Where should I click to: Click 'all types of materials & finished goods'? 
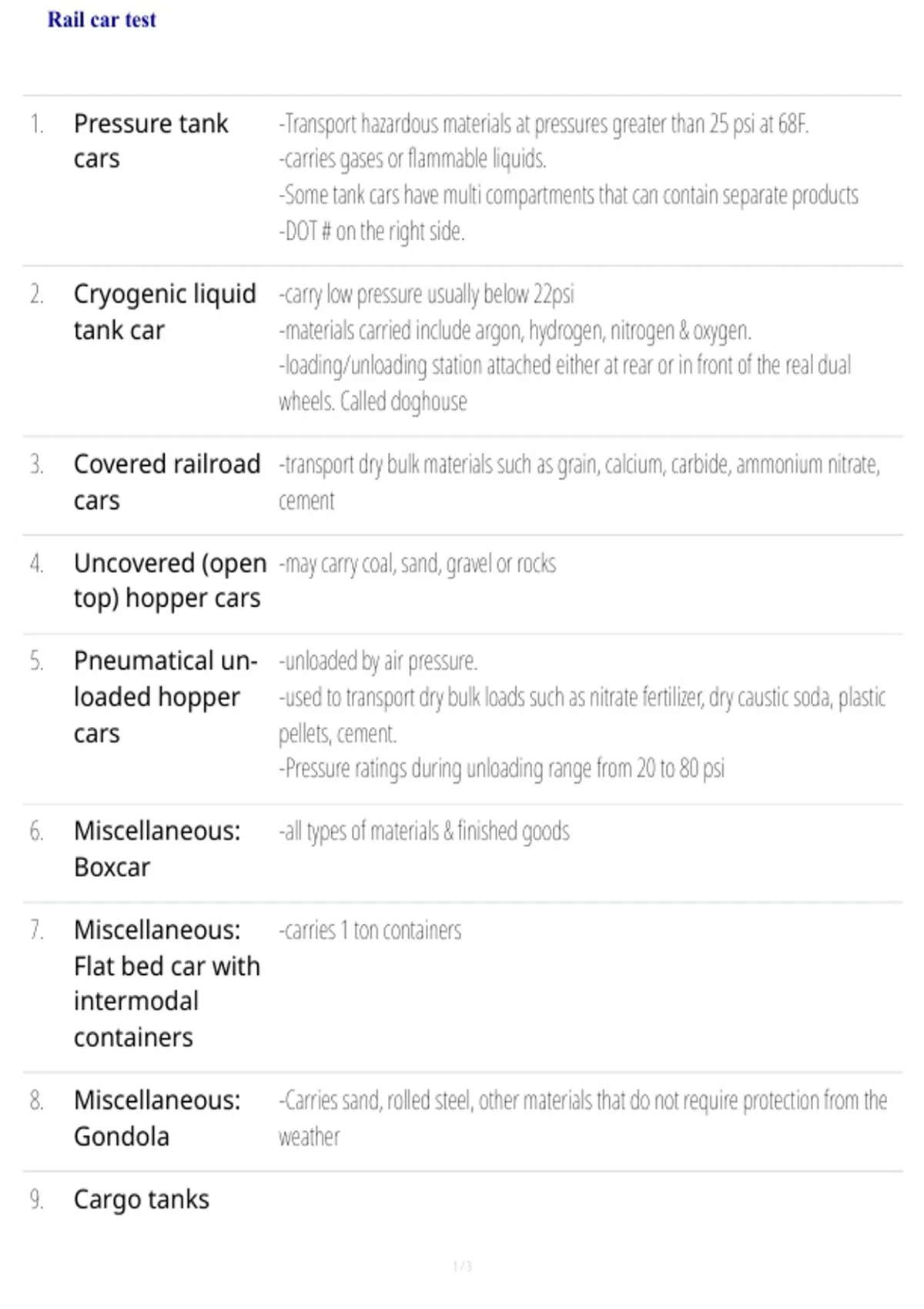point(424,832)
